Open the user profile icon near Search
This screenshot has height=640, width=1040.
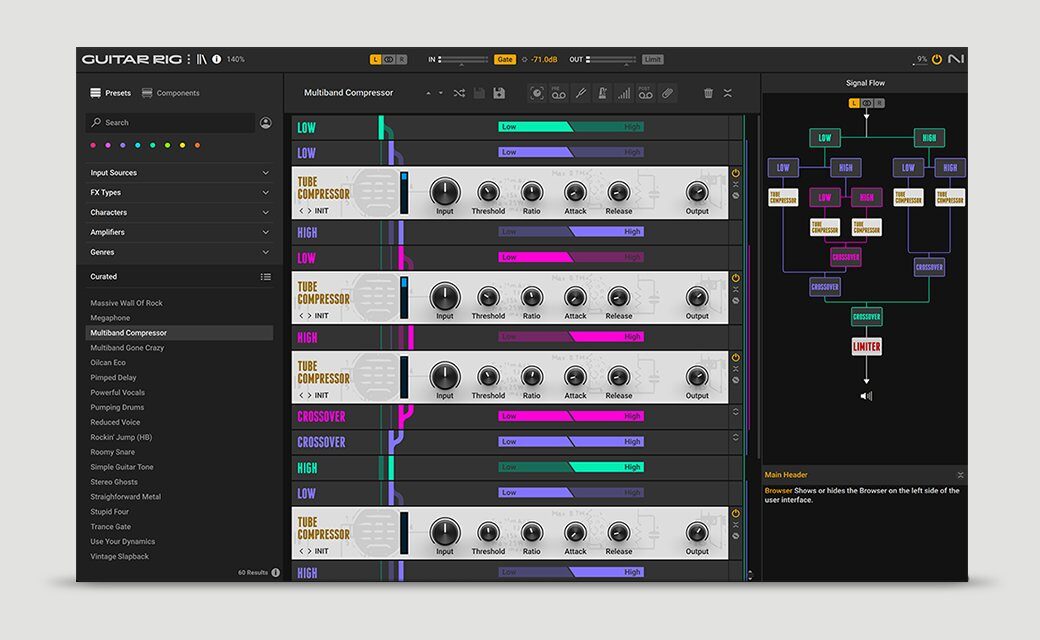(265, 123)
